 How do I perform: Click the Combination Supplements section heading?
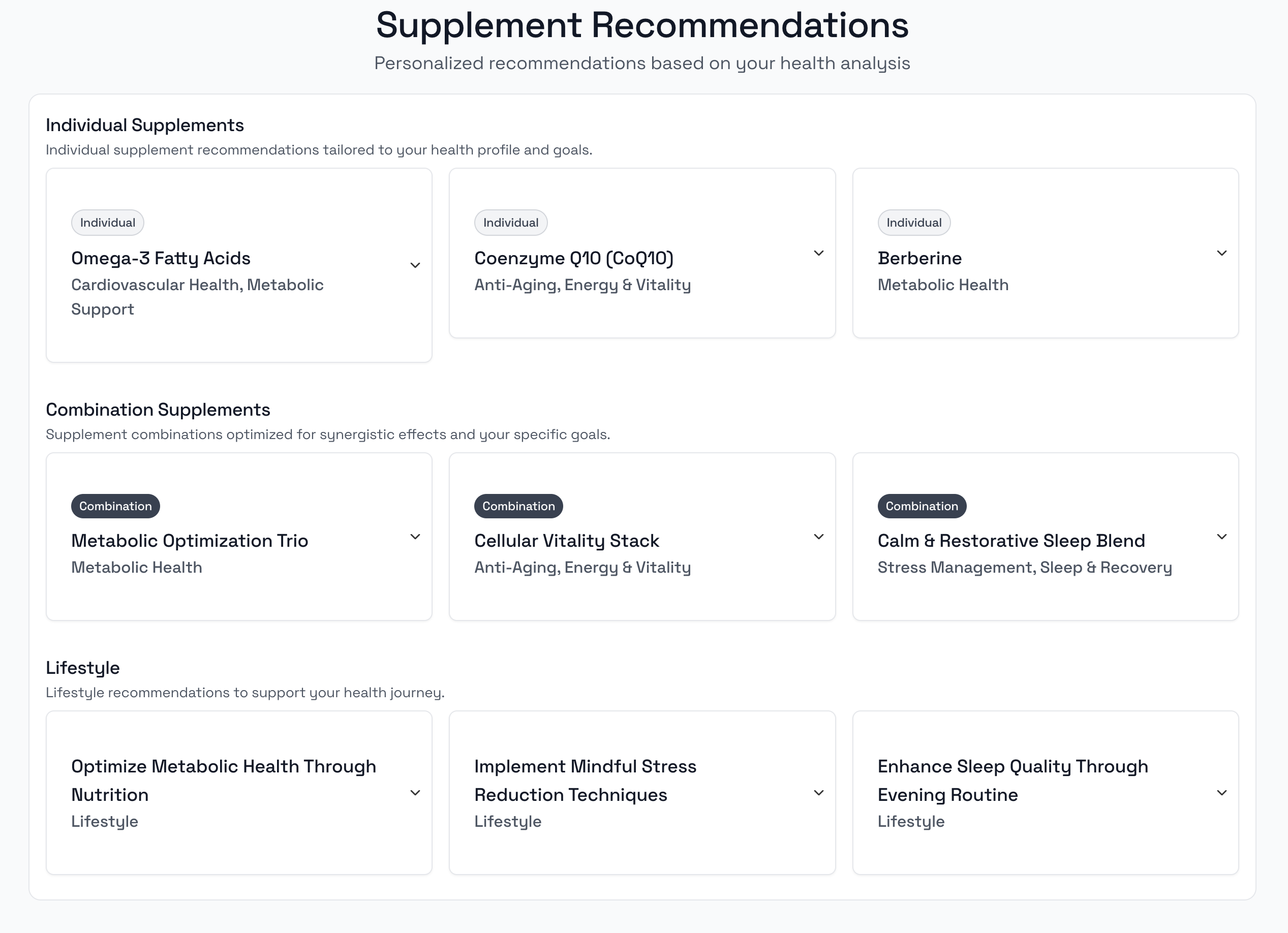pyautogui.click(x=158, y=409)
